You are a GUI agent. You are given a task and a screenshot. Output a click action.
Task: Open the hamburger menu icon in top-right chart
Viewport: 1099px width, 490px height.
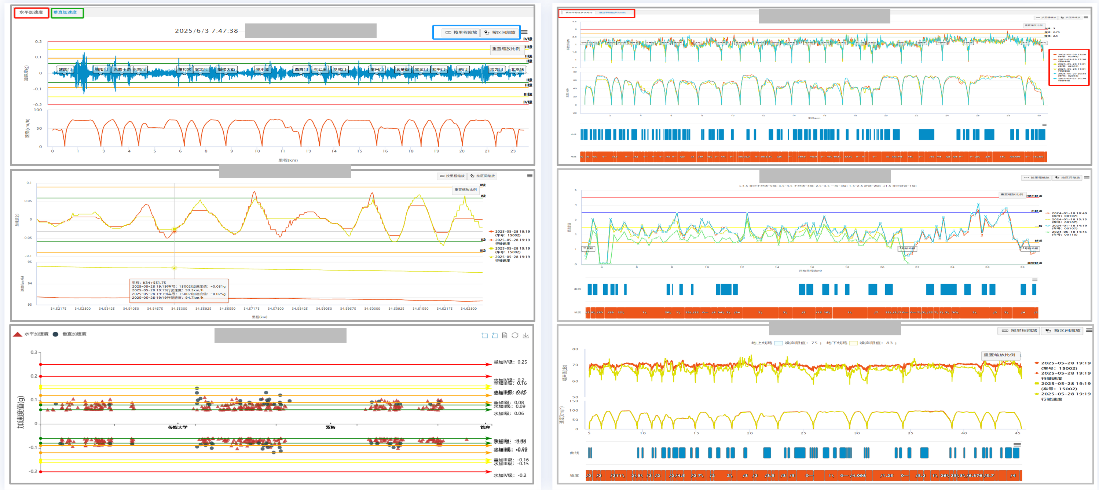click(x=1083, y=18)
